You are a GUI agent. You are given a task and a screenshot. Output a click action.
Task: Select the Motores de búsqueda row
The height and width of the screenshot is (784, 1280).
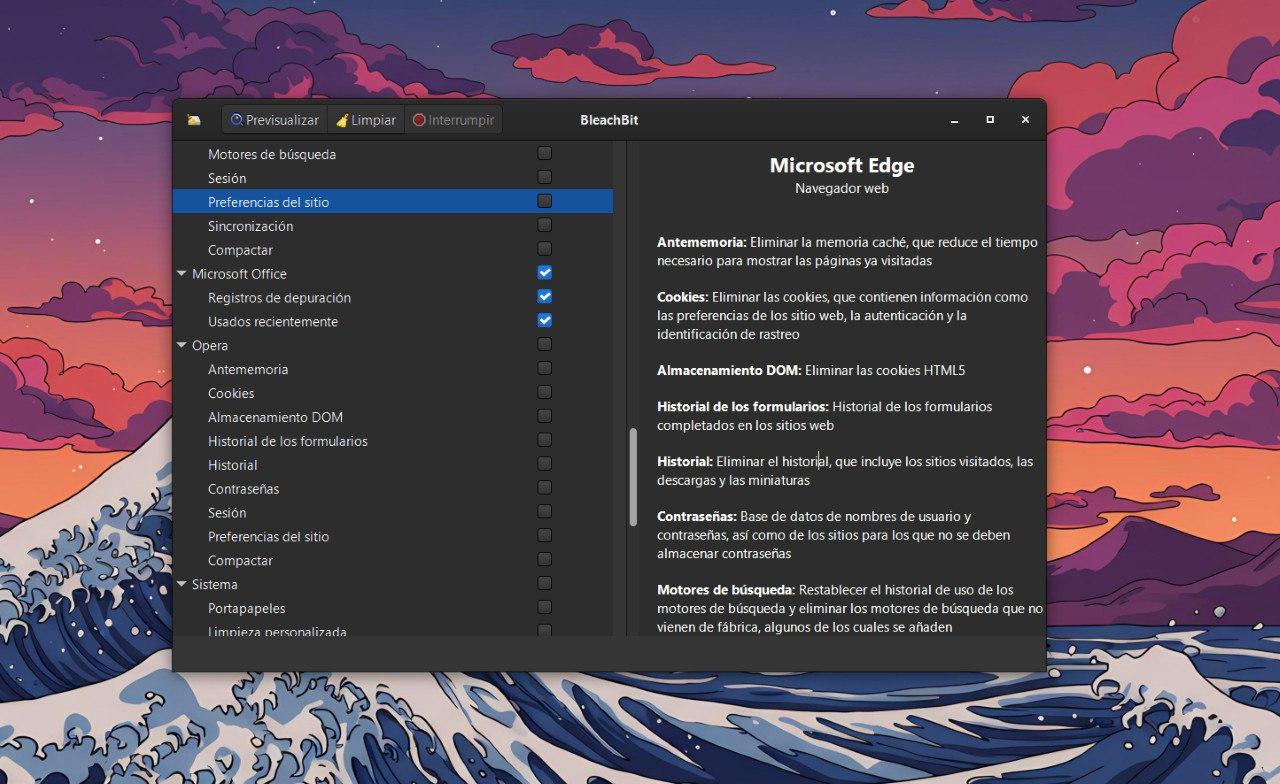click(393, 154)
